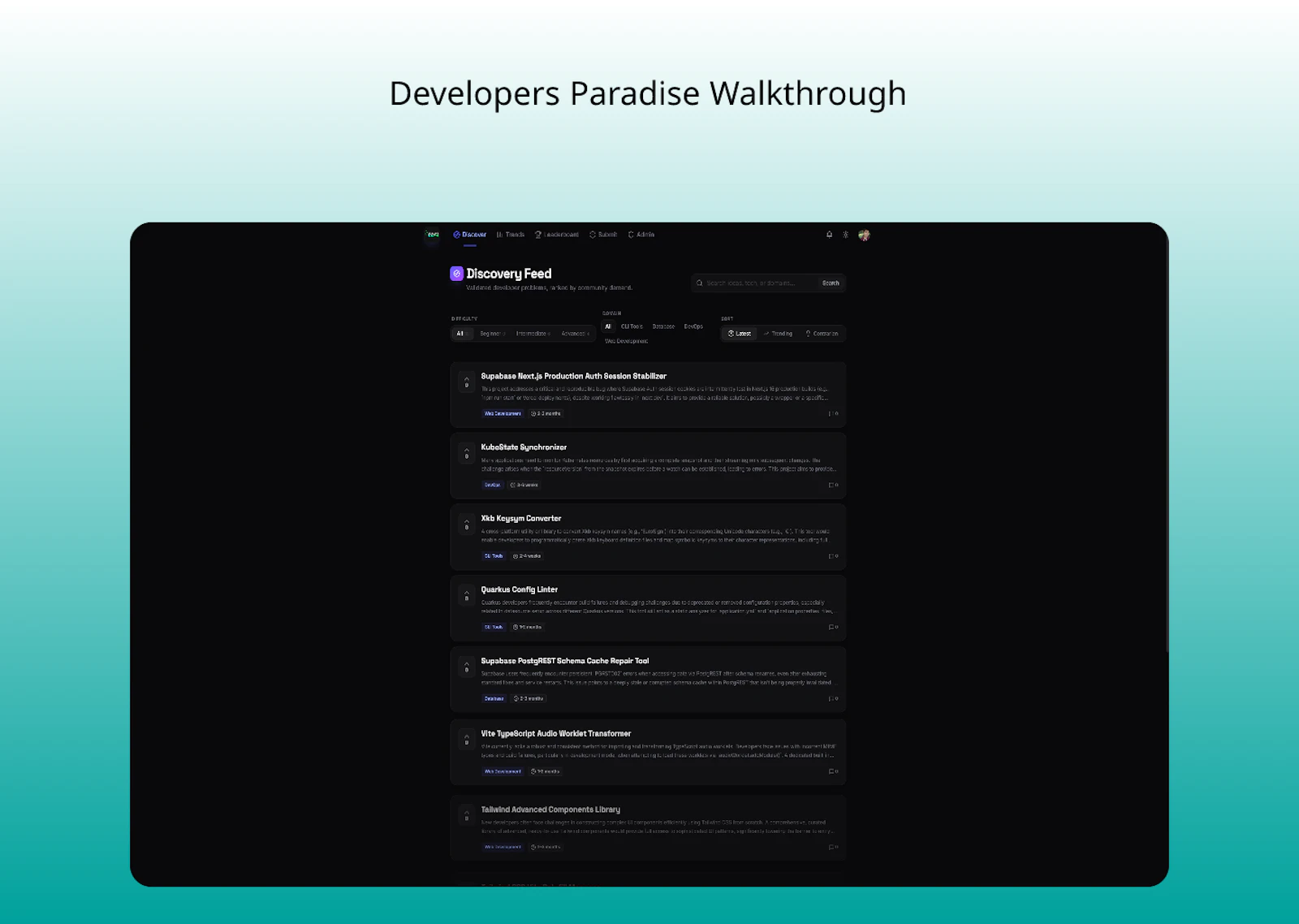Click CLI Tools tag on Xkb Keysym card
This screenshot has width=1299, height=924.
[494, 556]
